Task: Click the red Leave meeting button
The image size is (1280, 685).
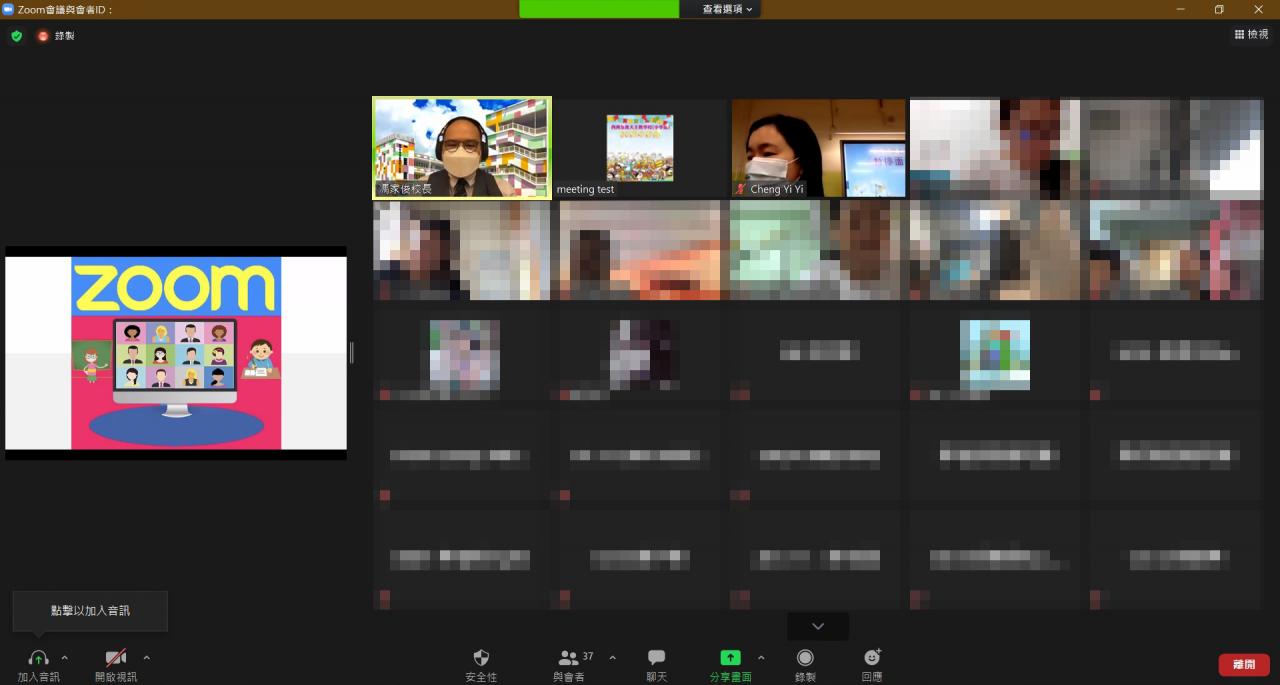Action: (x=1244, y=665)
